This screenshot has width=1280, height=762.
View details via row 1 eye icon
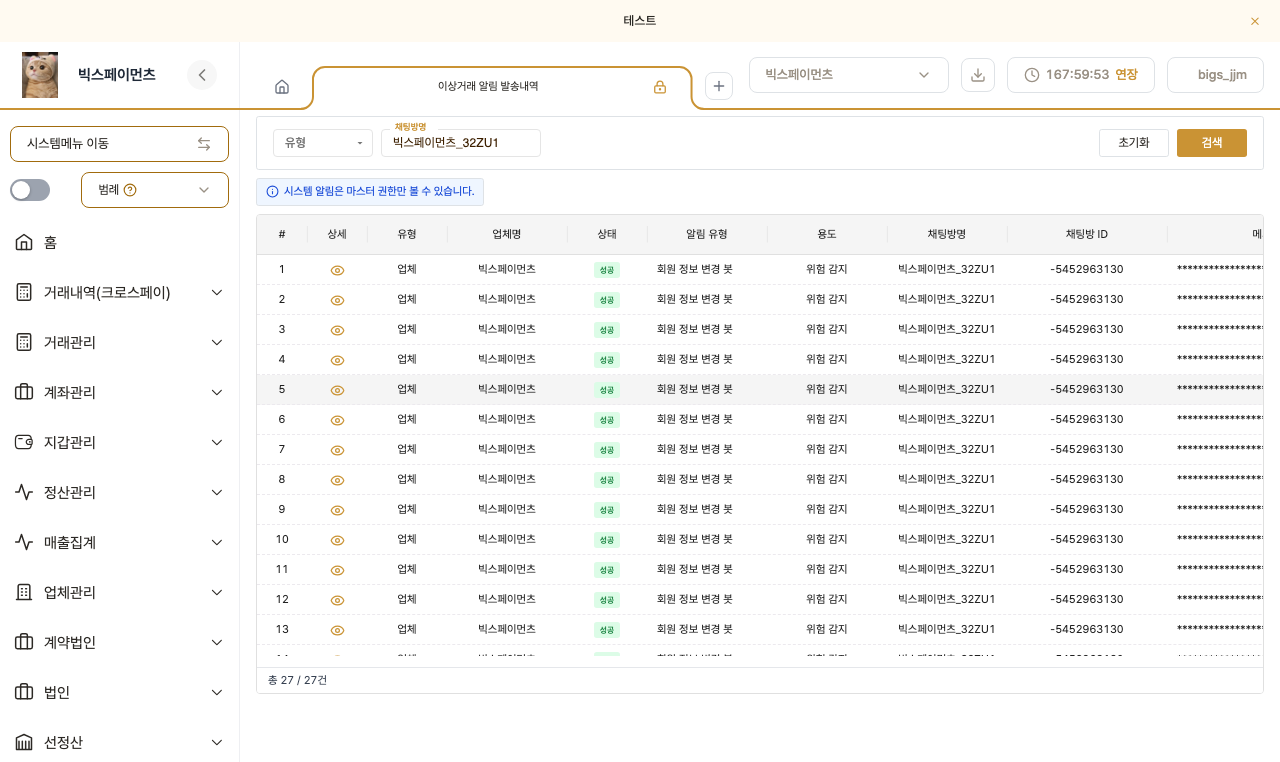click(337, 270)
